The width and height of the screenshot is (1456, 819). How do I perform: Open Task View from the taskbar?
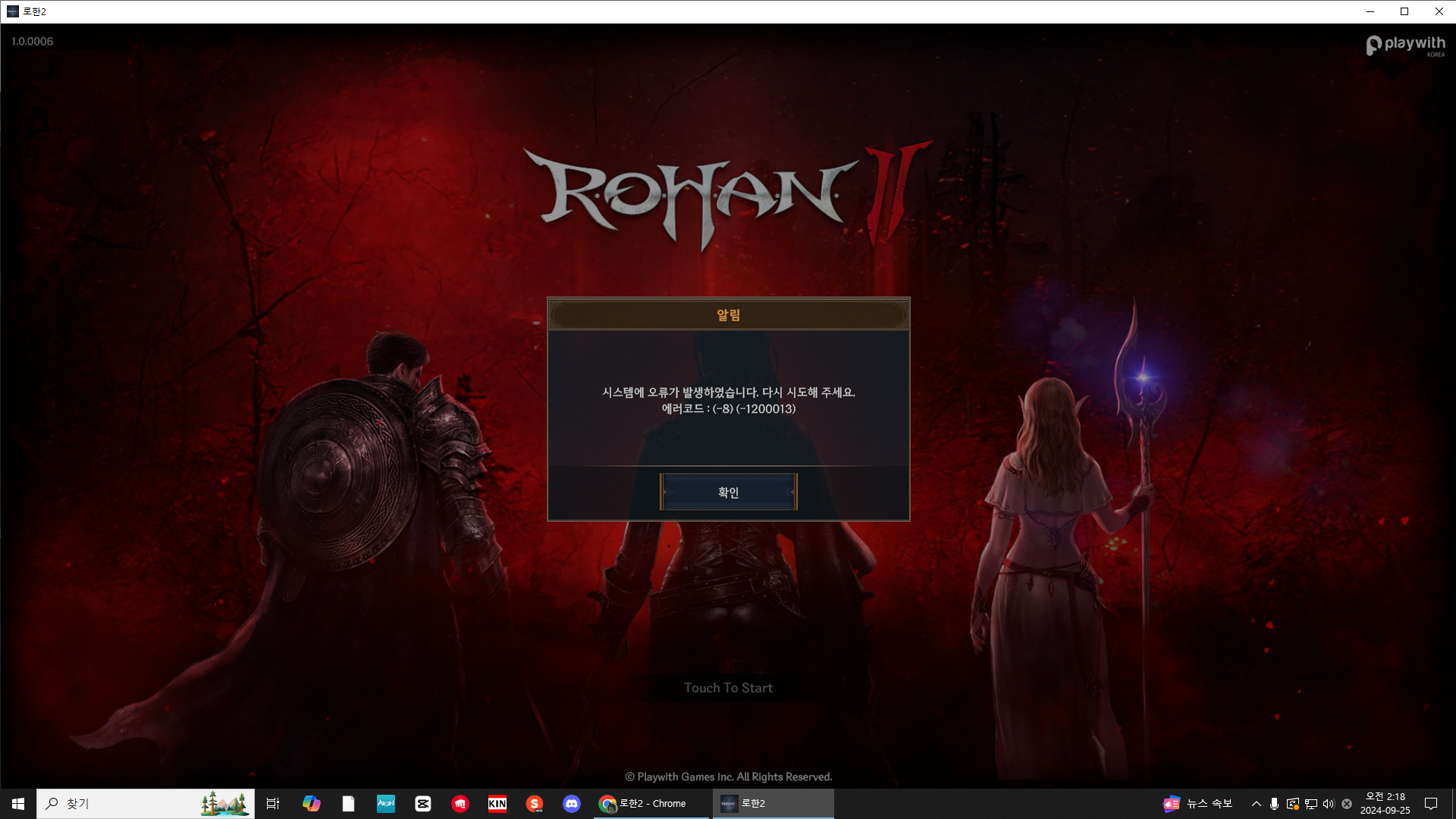click(273, 804)
